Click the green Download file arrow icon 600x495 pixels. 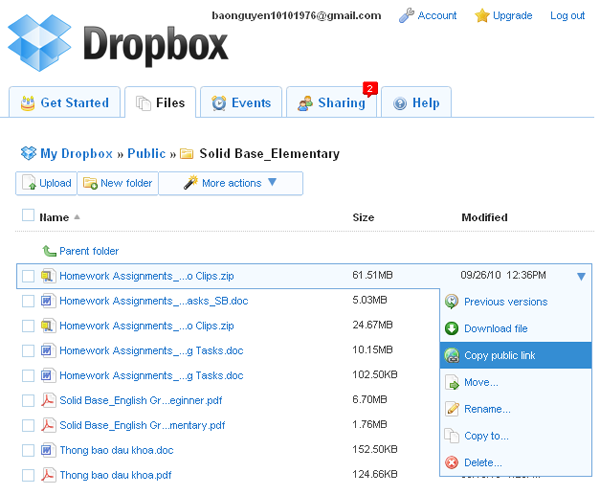point(452,328)
